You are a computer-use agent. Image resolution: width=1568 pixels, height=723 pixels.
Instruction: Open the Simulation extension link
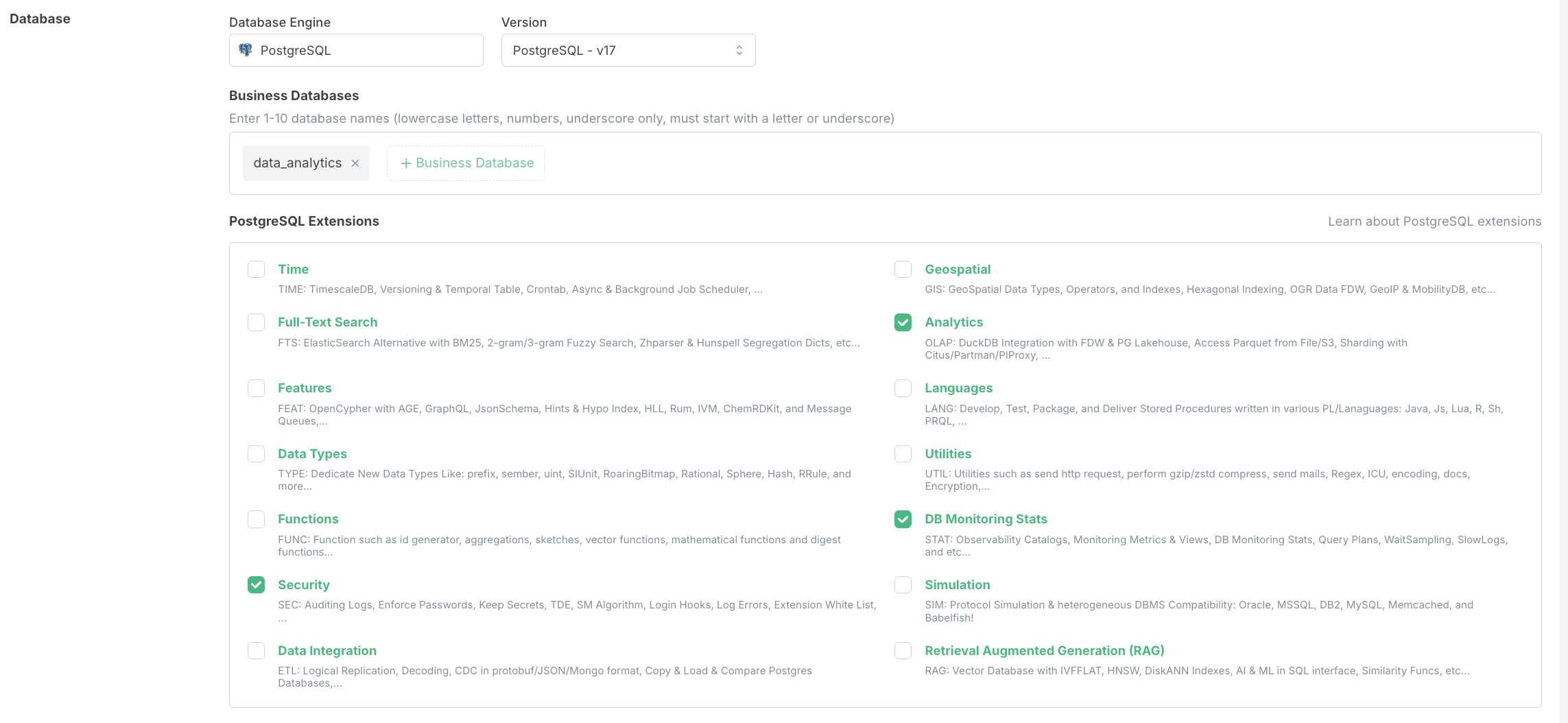(958, 584)
